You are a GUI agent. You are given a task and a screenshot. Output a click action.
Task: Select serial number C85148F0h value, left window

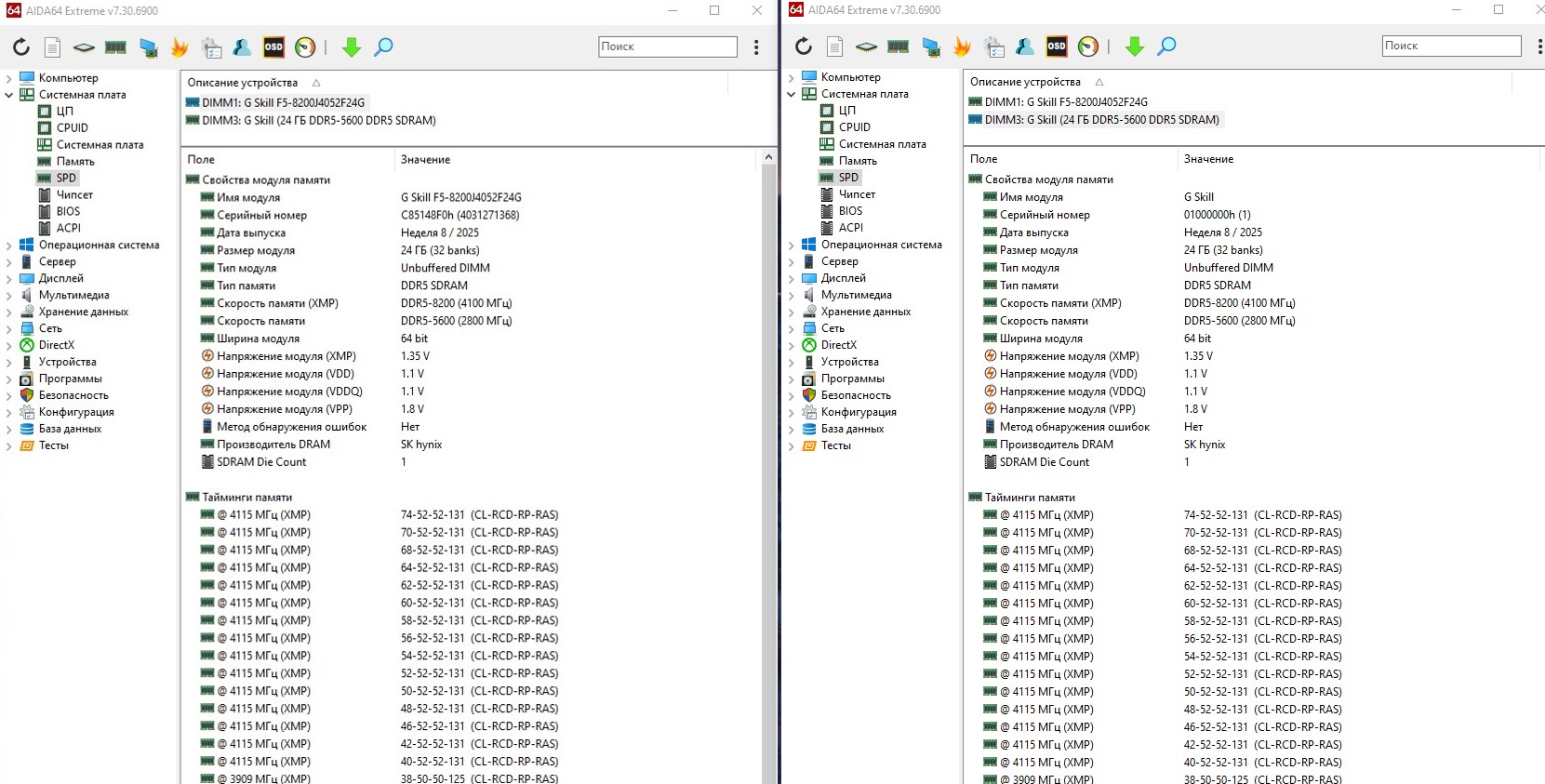point(460,216)
